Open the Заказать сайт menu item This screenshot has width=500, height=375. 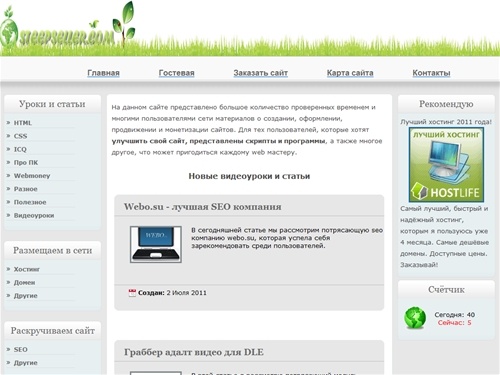click(260, 73)
